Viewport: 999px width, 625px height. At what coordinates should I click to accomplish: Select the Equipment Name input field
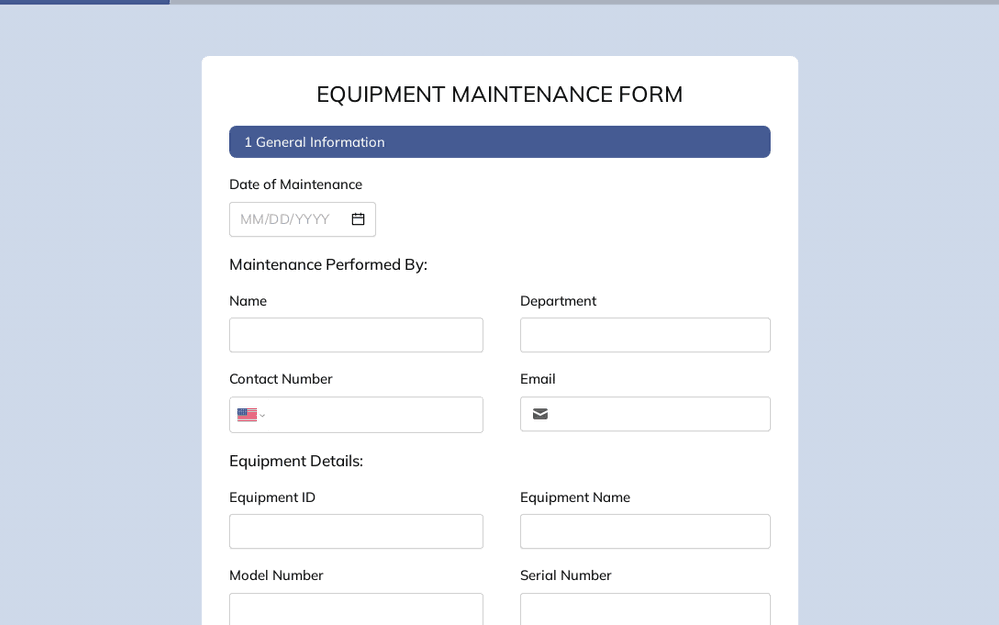tap(645, 531)
